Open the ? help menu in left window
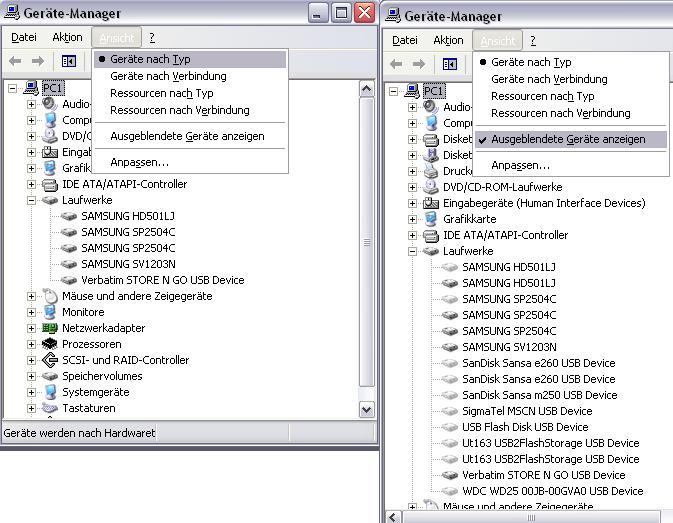This screenshot has height=523, width=673. click(x=152, y=38)
